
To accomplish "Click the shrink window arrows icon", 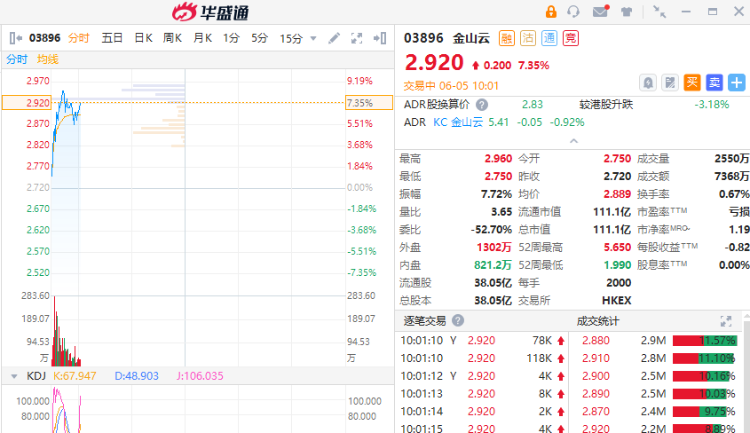I will pyautogui.click(x=660, y=12).
